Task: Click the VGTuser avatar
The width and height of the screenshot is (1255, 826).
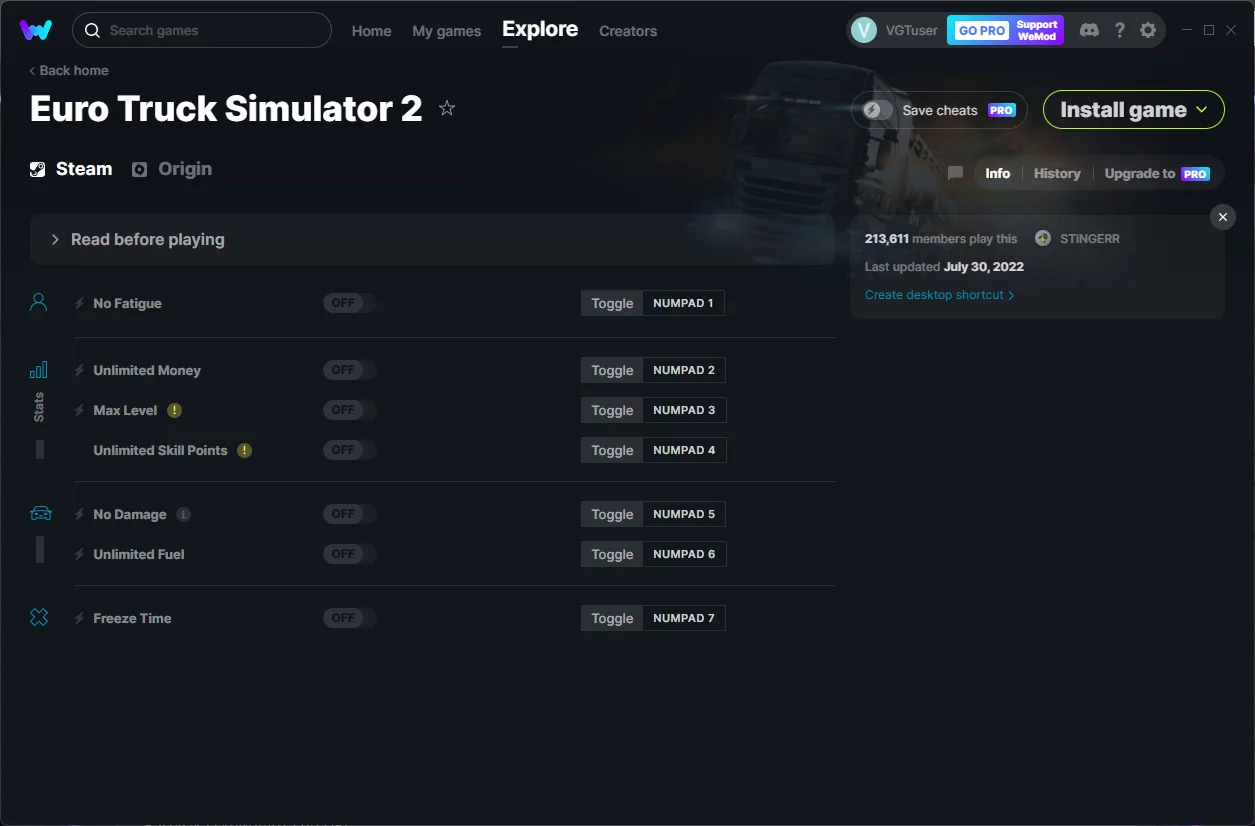Action: pyautogui.click(x=863, y=30)
